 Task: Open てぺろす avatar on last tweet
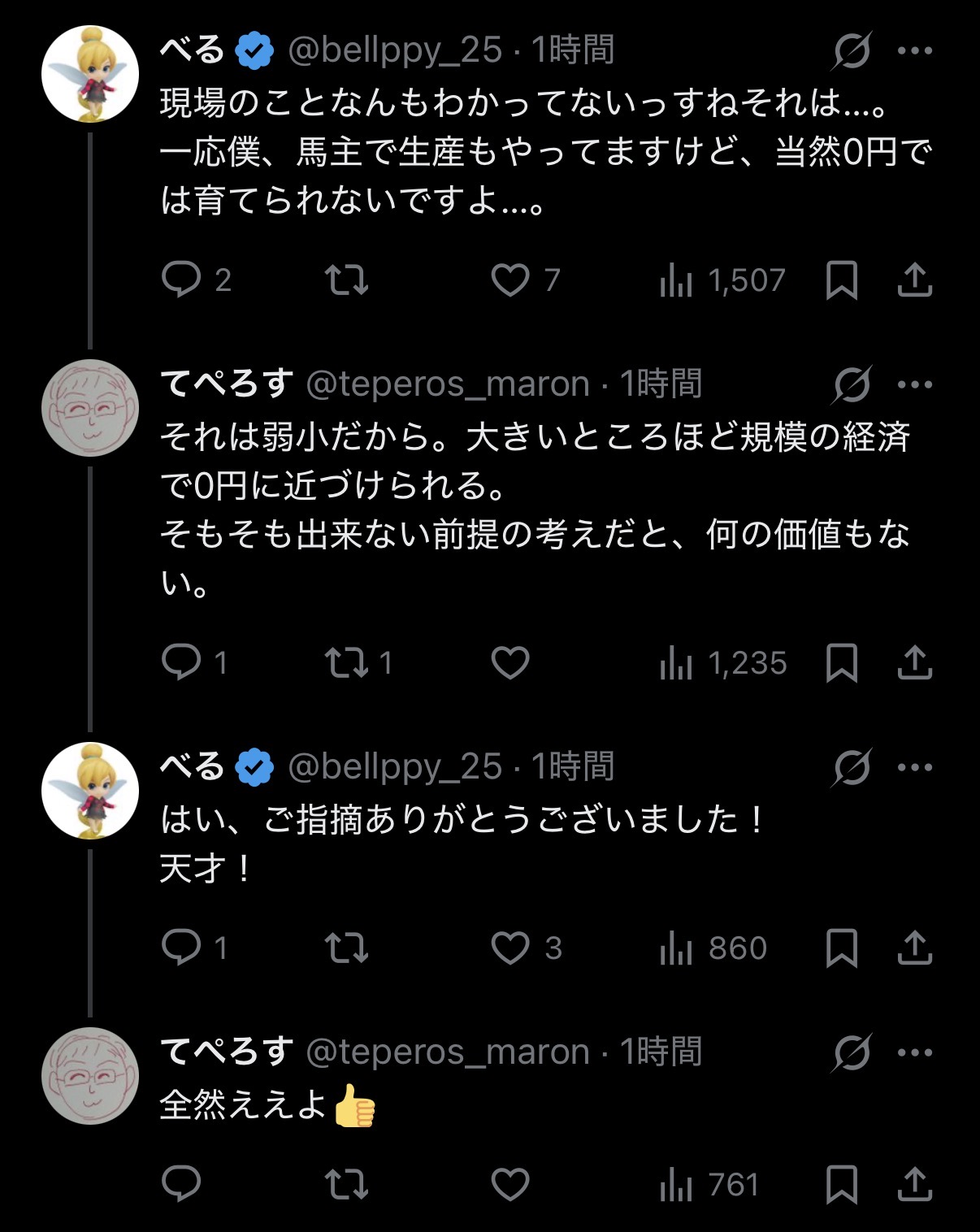(90, 1076)
